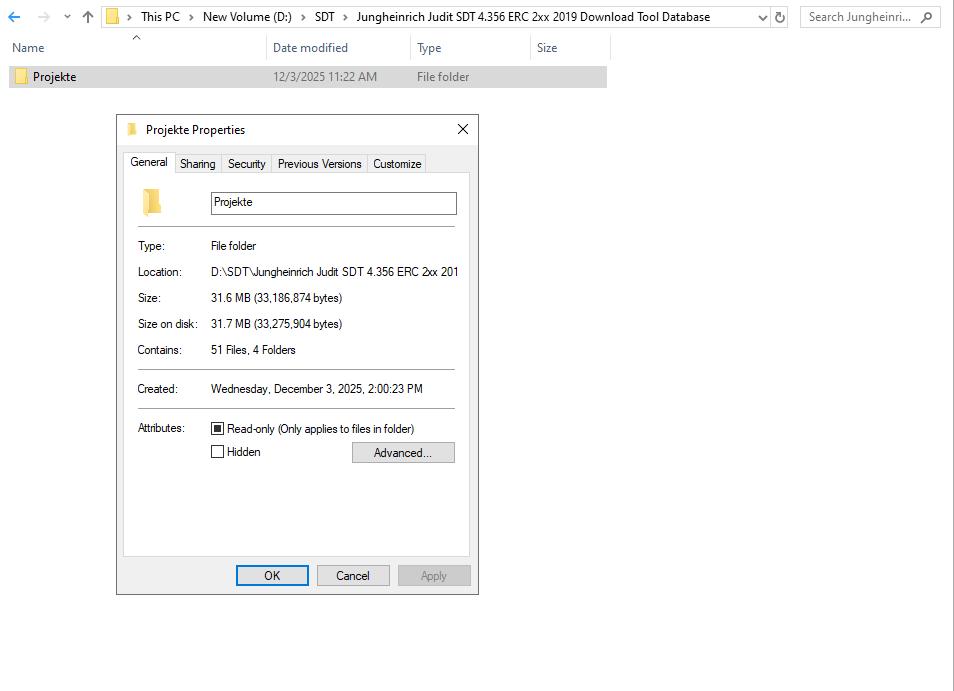Toggle the Read-only attribute checkbox
Viewport: 954px width, 691px height.
[216, 428]
